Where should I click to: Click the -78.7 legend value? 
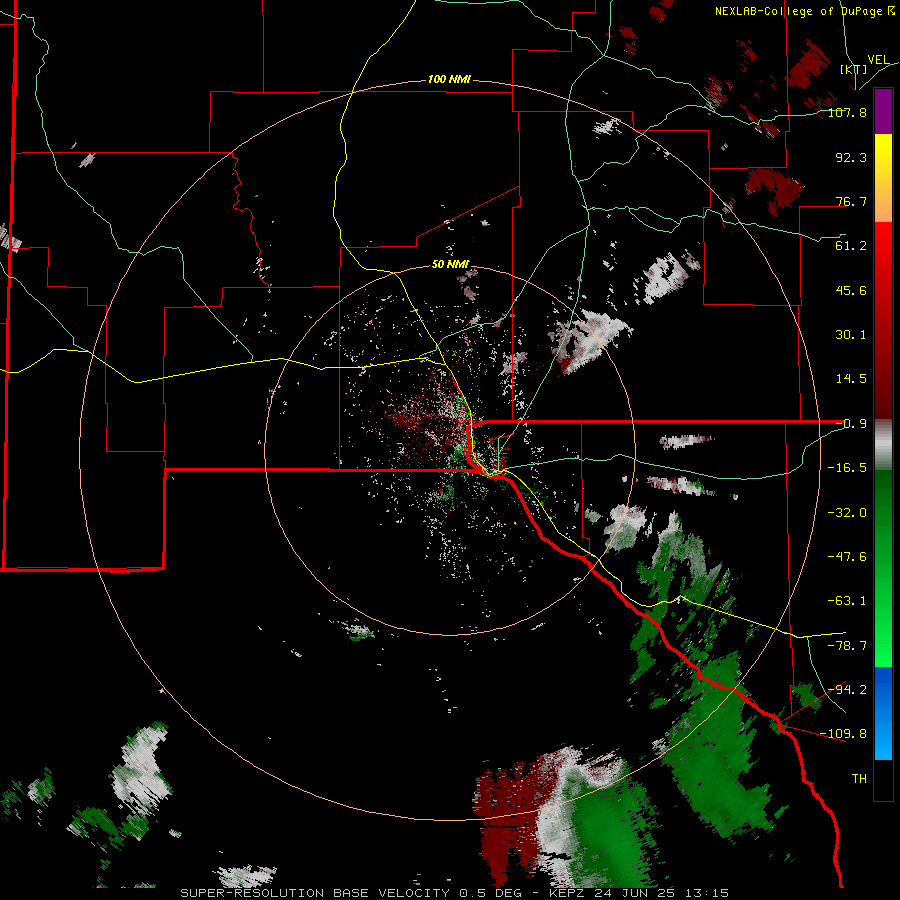847,646
